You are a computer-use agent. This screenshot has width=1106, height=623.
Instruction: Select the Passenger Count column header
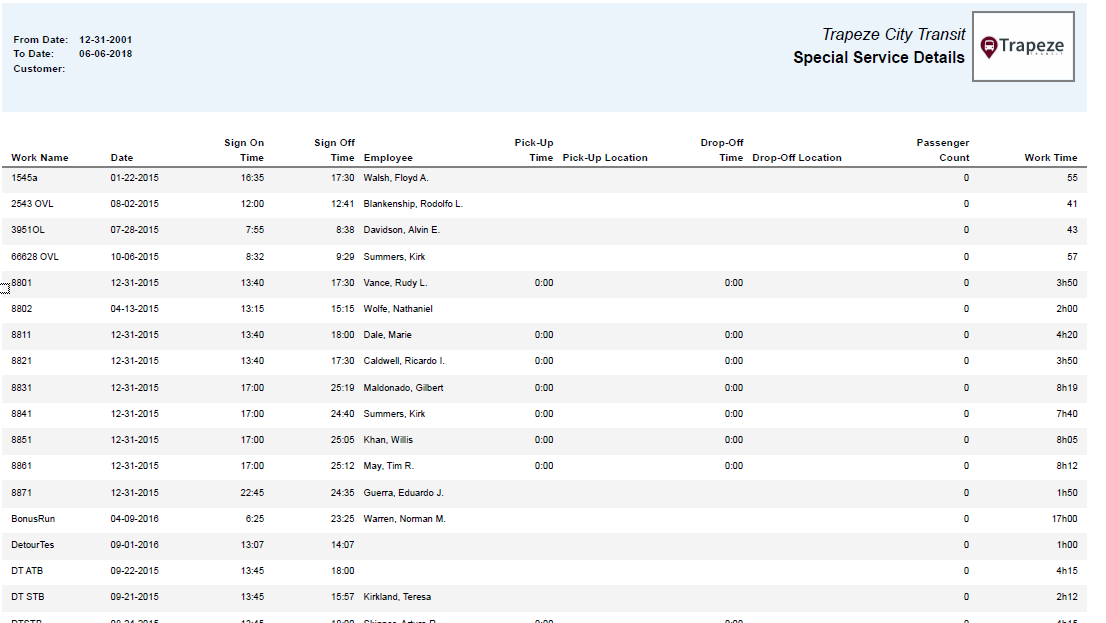[943, 150]
